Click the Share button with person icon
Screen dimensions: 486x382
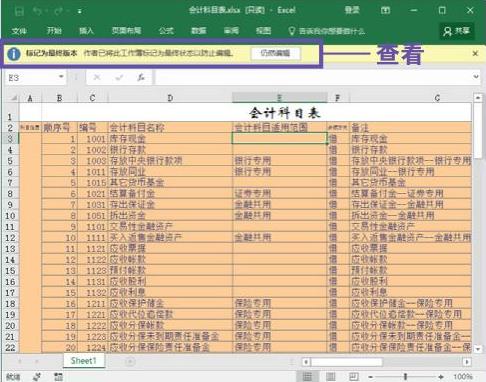pyautogui.click(x=456, y=31)
